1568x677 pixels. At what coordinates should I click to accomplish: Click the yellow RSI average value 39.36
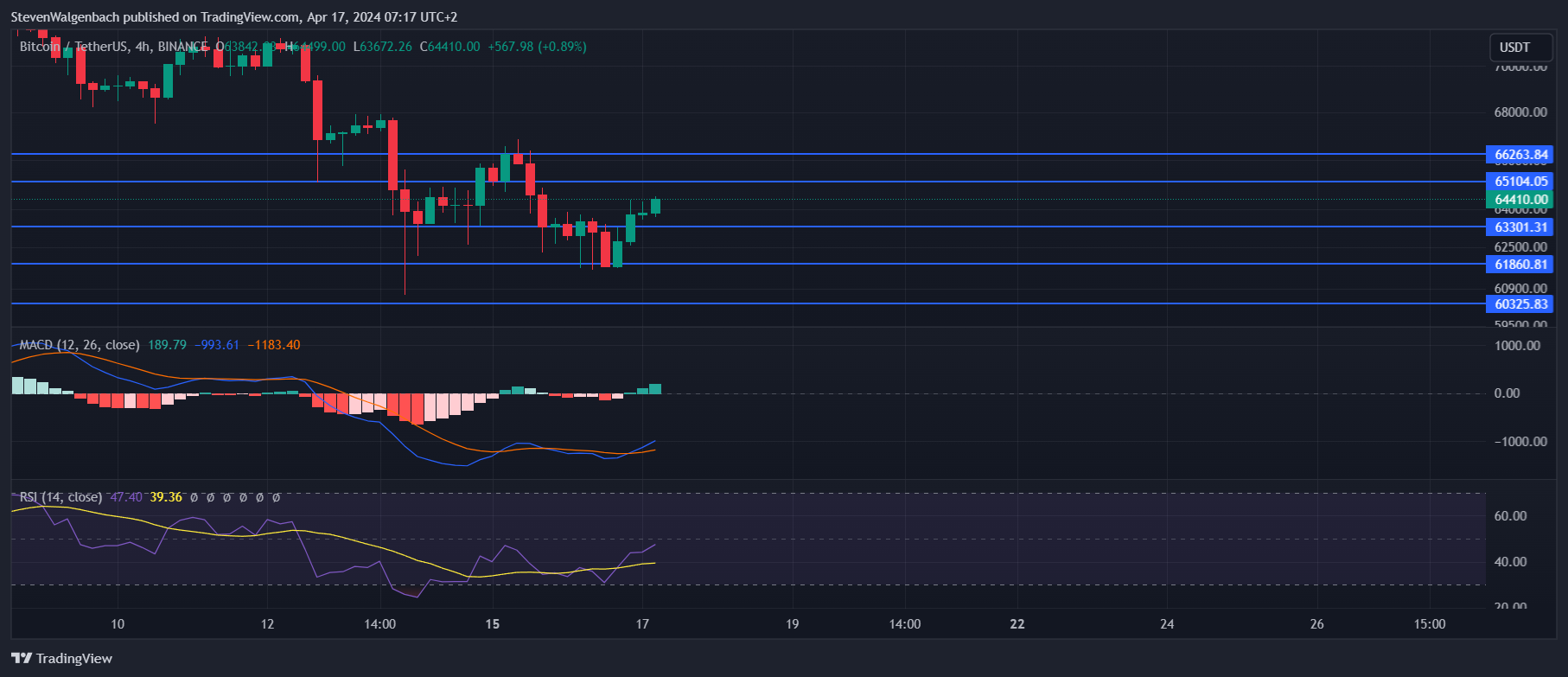pyautogui.click(x=166, y=497)
